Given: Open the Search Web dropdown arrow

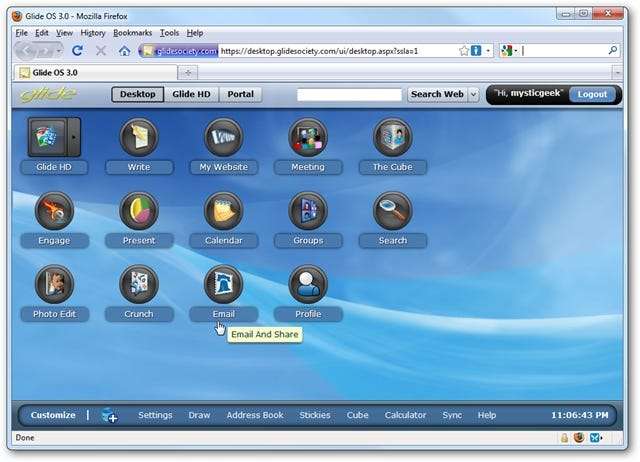Looking at the screenshot, I should point(473,94).
